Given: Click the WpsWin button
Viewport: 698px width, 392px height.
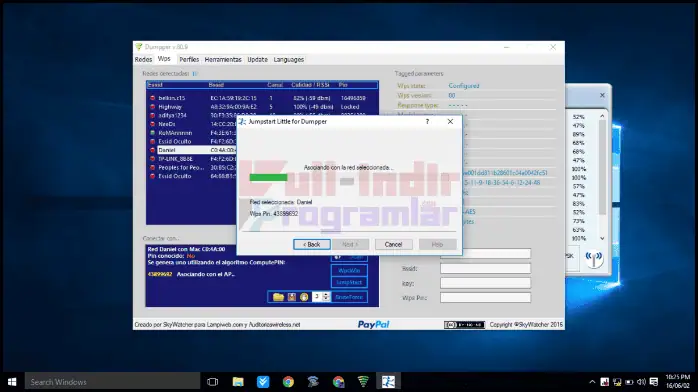Looking at the screenshot, I should [x=349, y=271].
